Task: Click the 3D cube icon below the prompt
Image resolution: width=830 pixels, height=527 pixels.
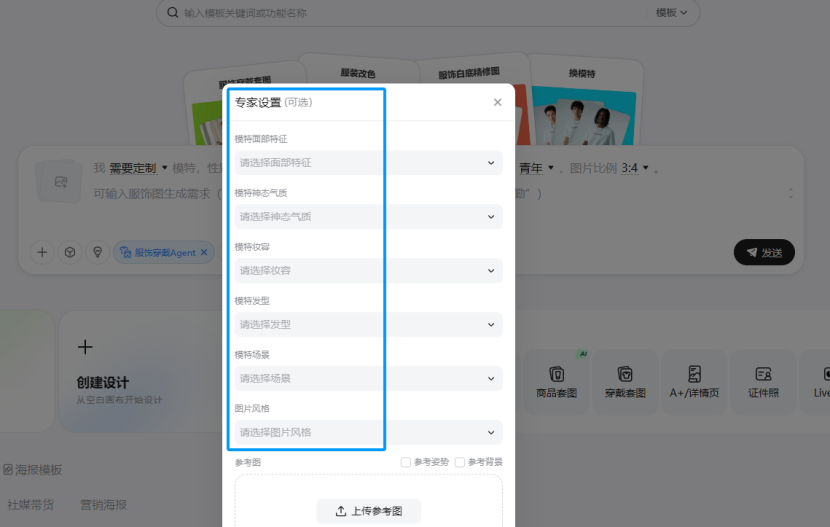Action: [x=70, y=253]
